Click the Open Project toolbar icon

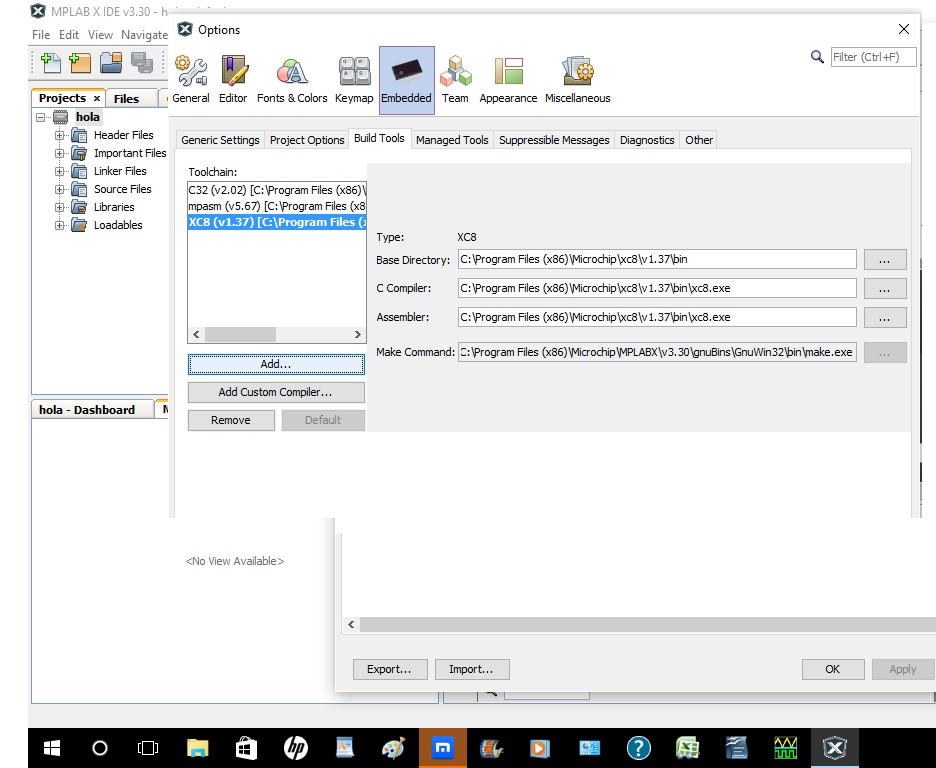pyautogui.click(x=111, y=63)
